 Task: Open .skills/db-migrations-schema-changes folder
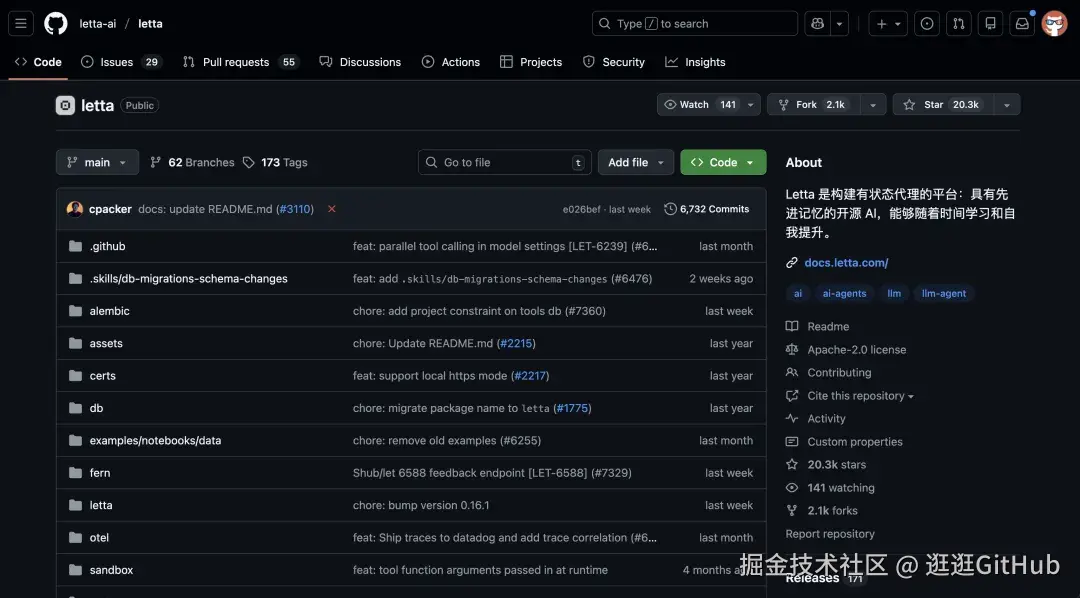(189, 278)
